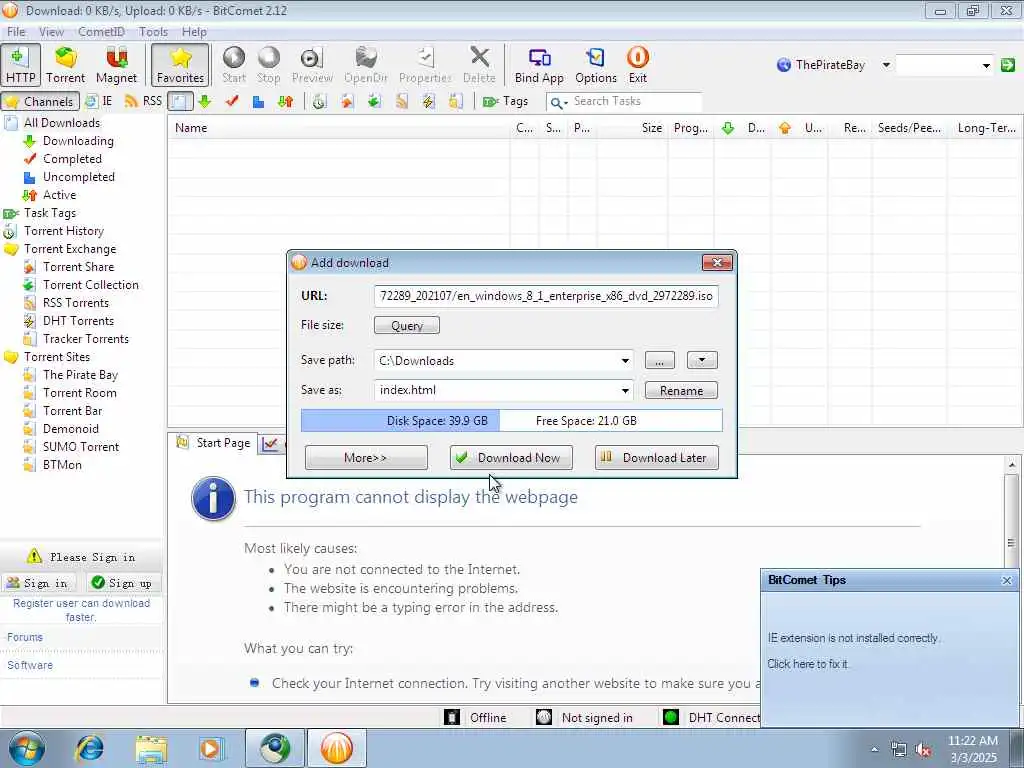The image size is (1024, 768).
Task: Open the Forums link
Action: [x=25, y=637]
